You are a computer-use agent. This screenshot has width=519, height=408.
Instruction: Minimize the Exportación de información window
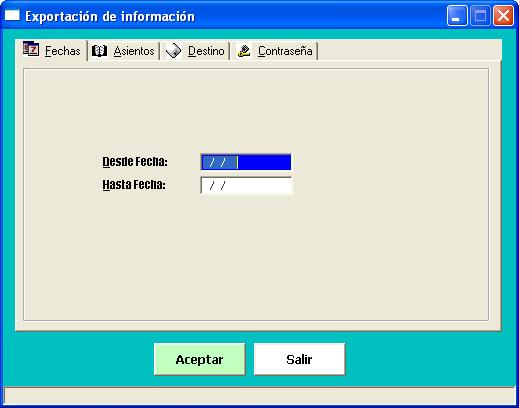pos(457,15)
